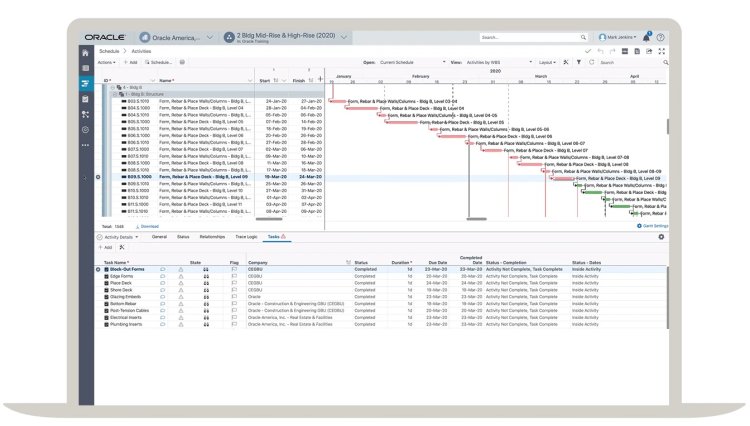Click the Schedule button in toolbar

pos(158,62)
